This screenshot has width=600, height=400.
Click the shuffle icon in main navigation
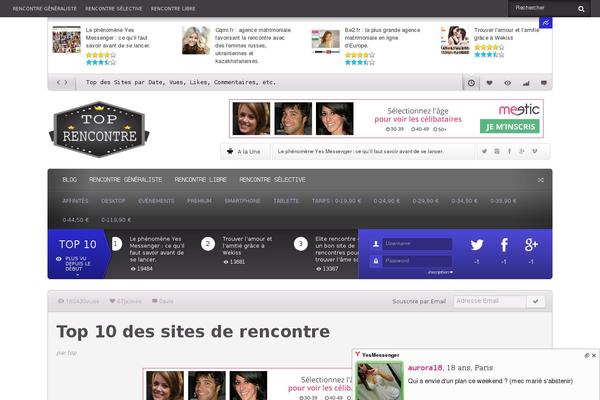(x=540, y=180)
